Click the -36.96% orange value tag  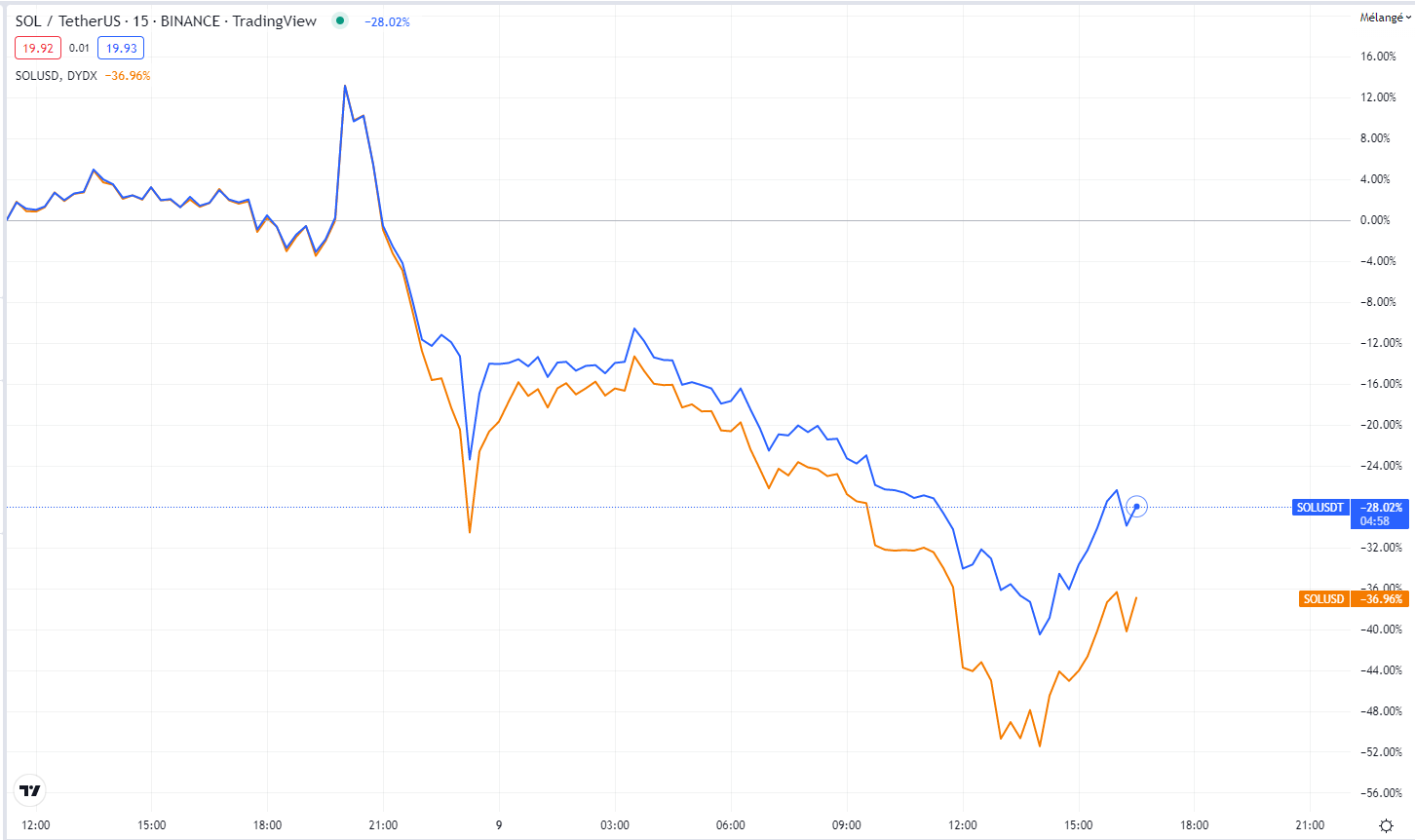coord(1381,598)
